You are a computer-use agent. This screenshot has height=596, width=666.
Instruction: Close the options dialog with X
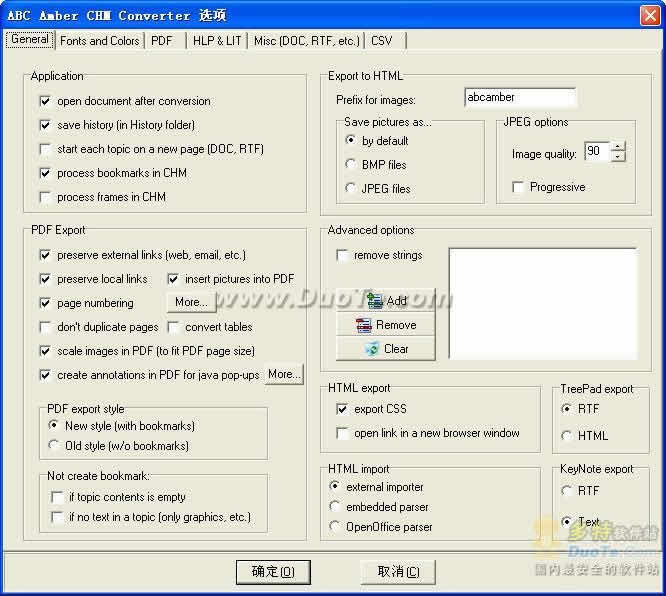pos(650,16)
